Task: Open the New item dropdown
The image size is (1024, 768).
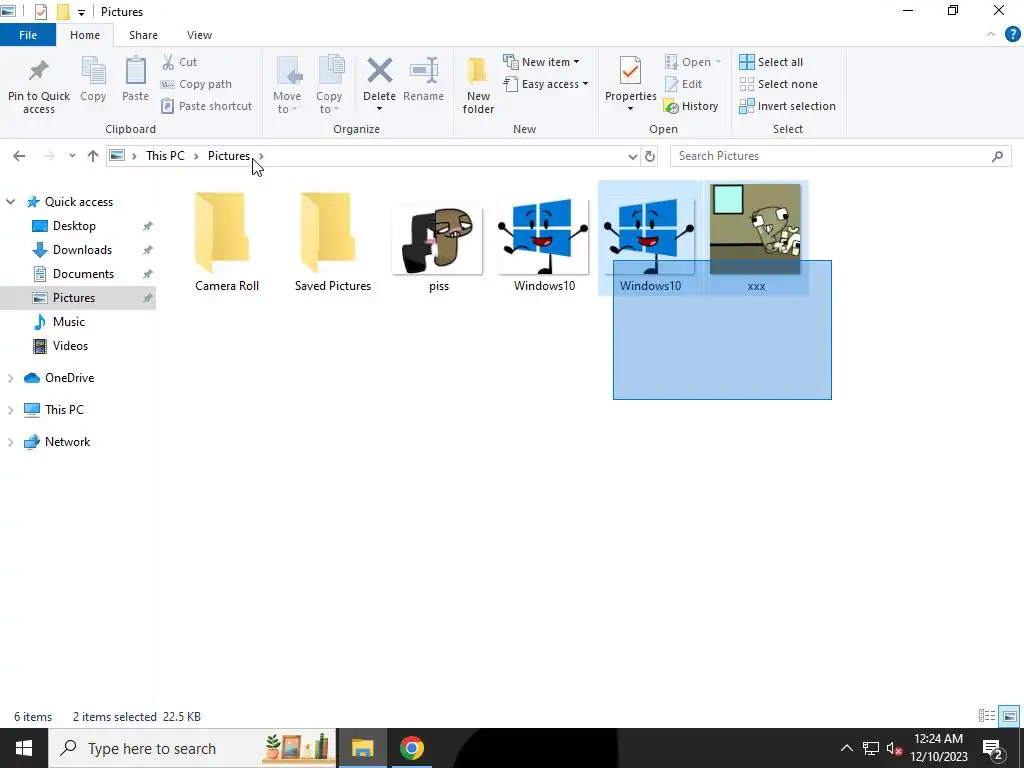Action: tap(541, 62)
